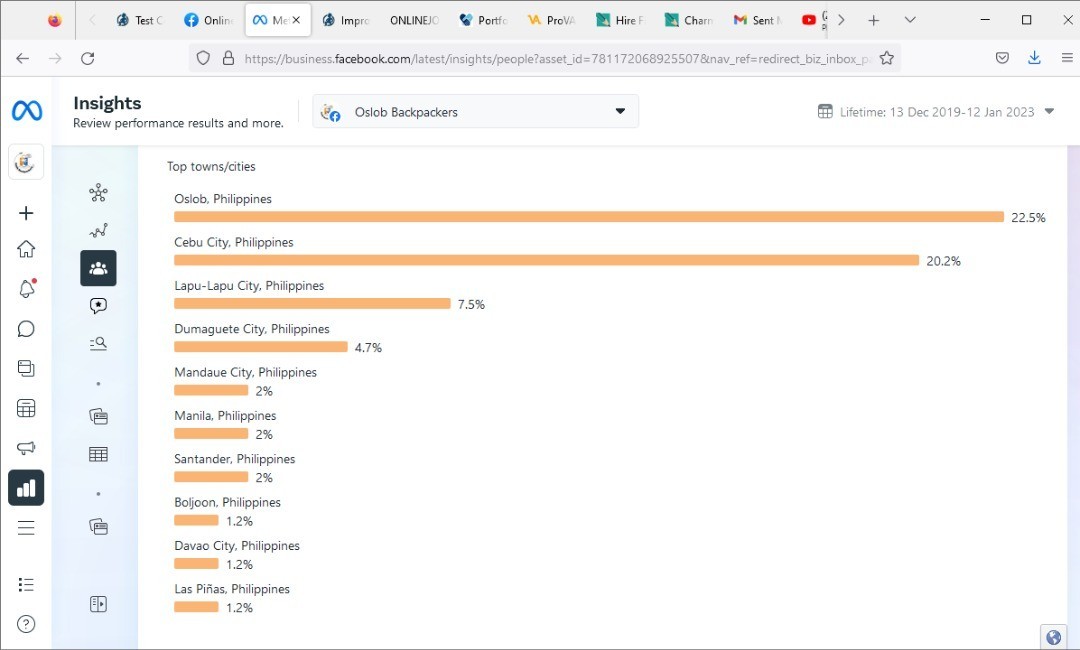Click the Insights bar chart icon
Screen dimensions: 1080x650
(x=27, y=488)
